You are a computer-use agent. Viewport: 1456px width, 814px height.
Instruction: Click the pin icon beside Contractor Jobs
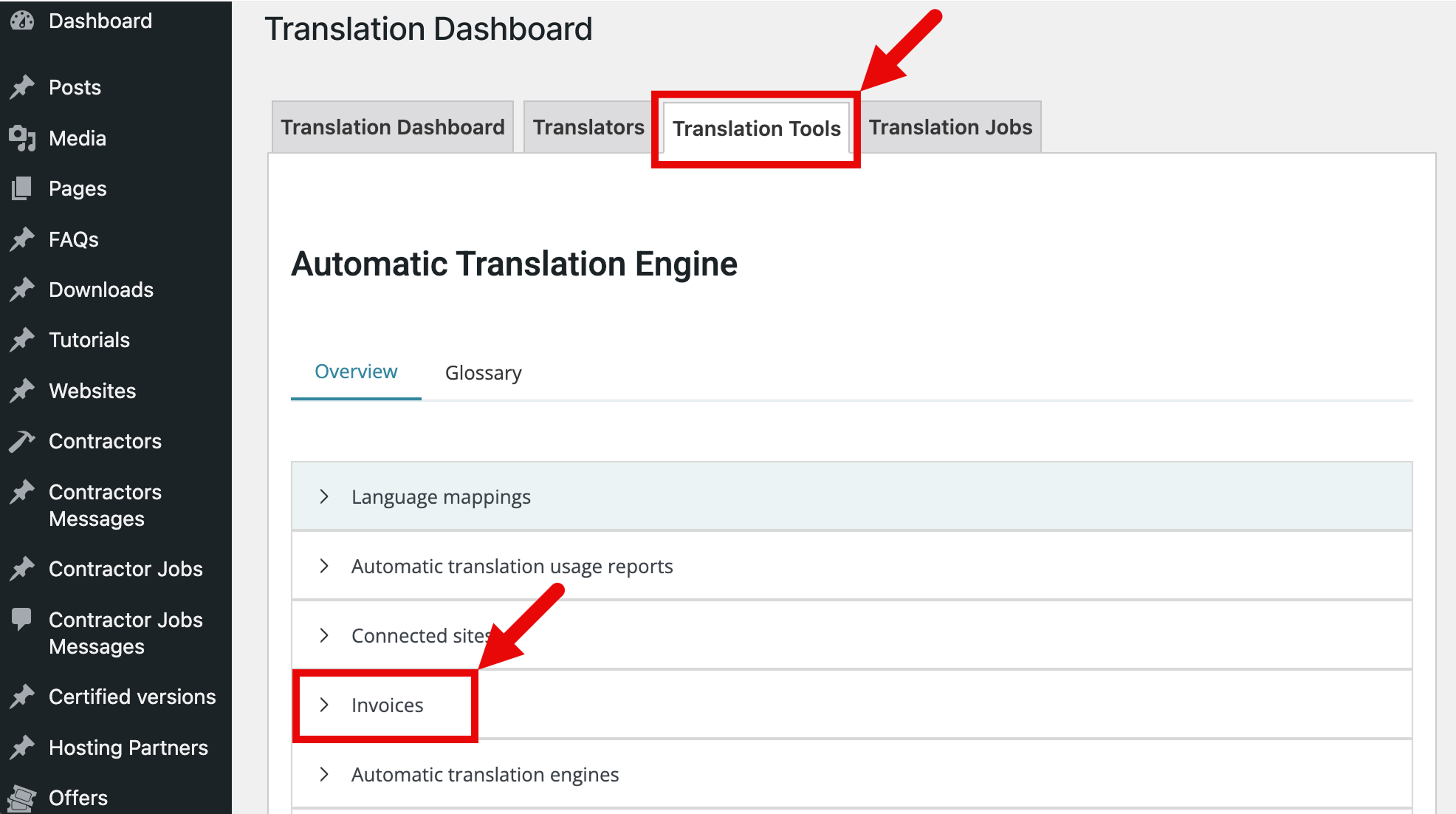22,569
